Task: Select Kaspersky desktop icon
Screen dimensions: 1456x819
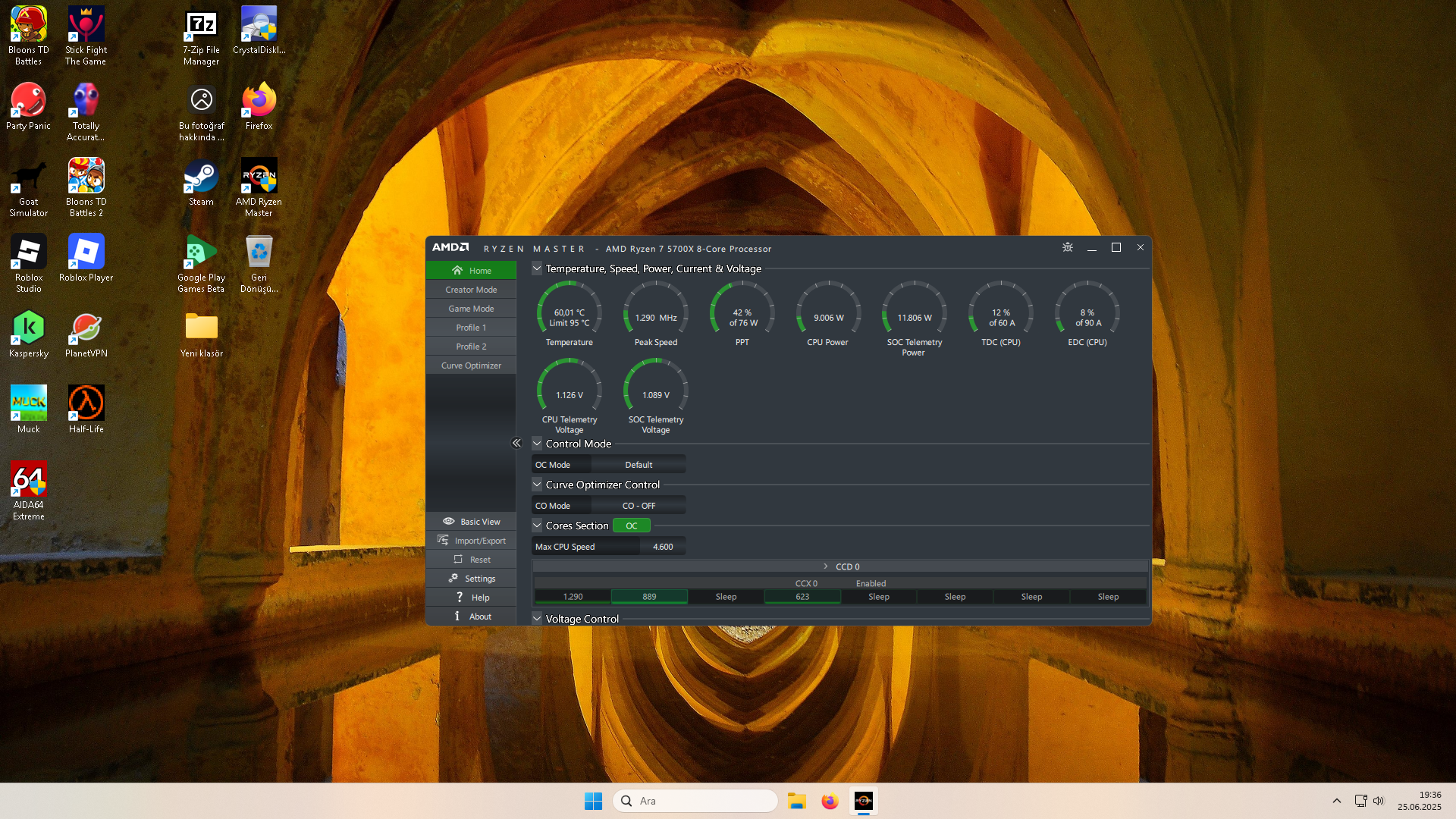Action: [29, 334]
